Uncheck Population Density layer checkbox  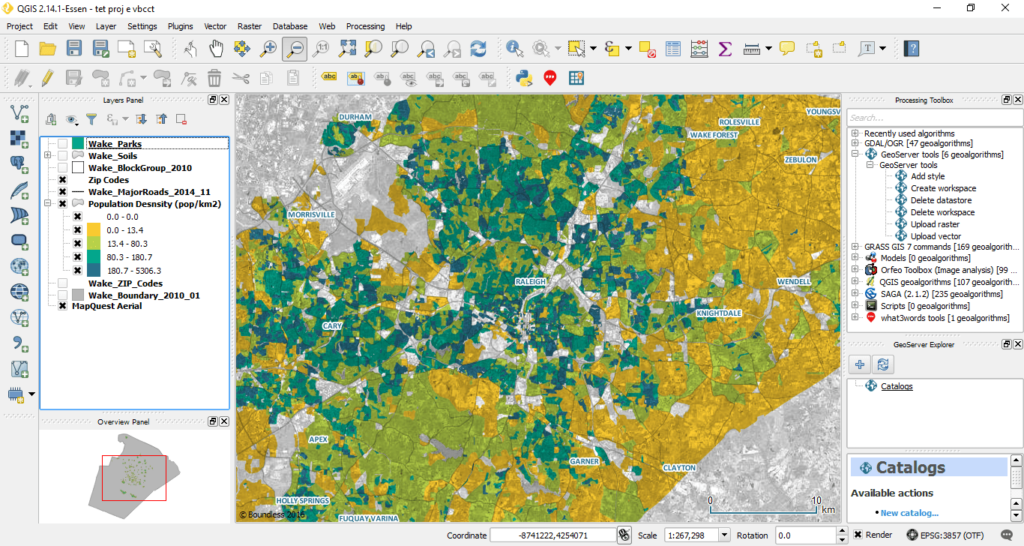pos(63,204)
